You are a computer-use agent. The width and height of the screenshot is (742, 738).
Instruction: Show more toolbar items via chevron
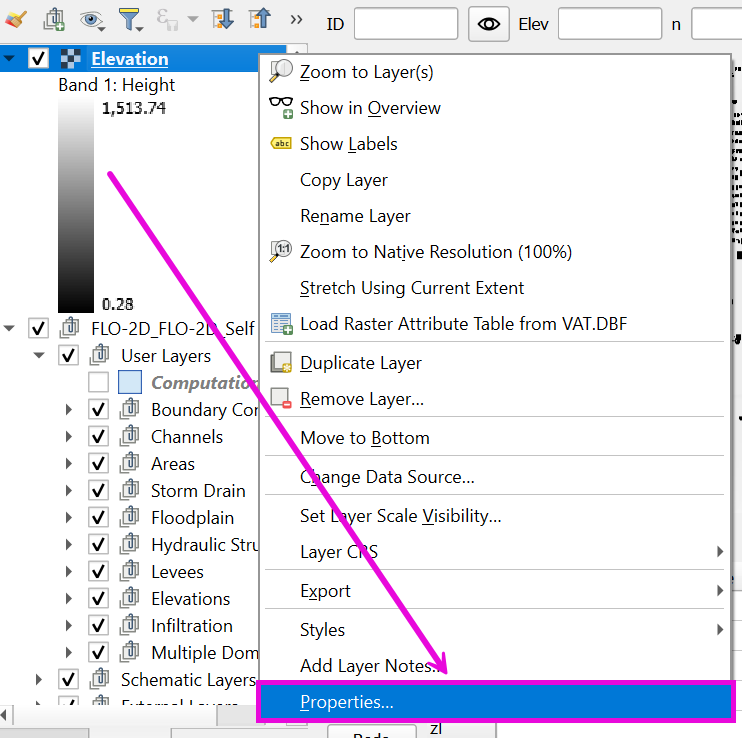click(x=296, y=19)
